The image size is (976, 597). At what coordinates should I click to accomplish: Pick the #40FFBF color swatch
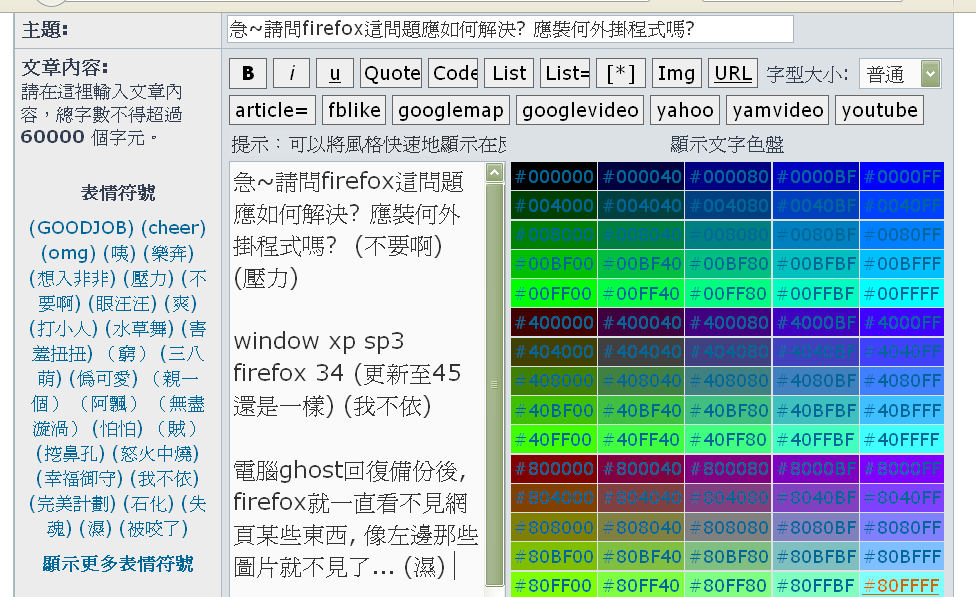(x=816, y=440)
